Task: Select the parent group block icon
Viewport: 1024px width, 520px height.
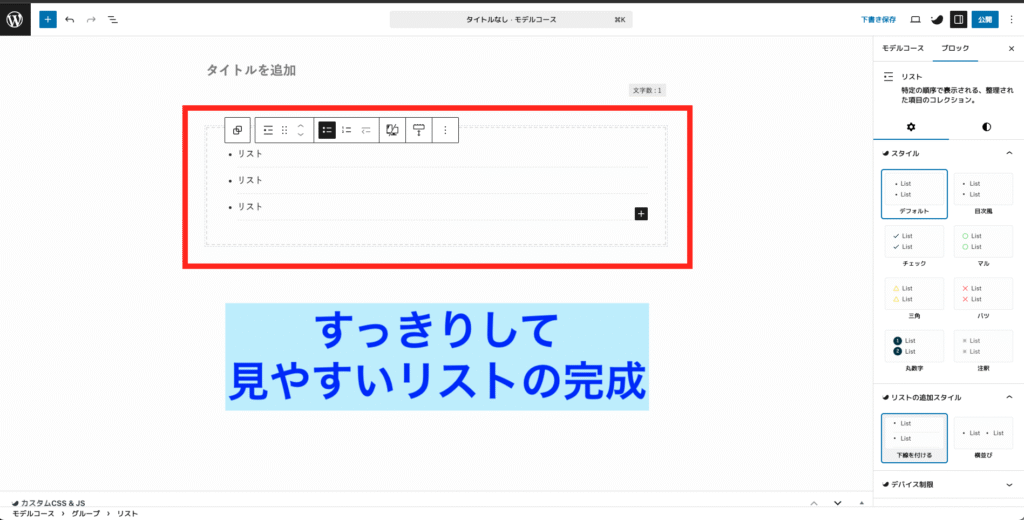Action: coord(238,130)
